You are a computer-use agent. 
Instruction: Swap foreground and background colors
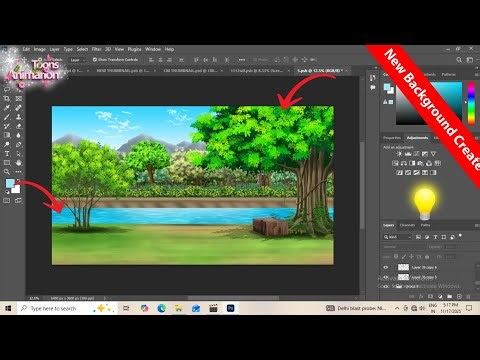coord(18,180)
